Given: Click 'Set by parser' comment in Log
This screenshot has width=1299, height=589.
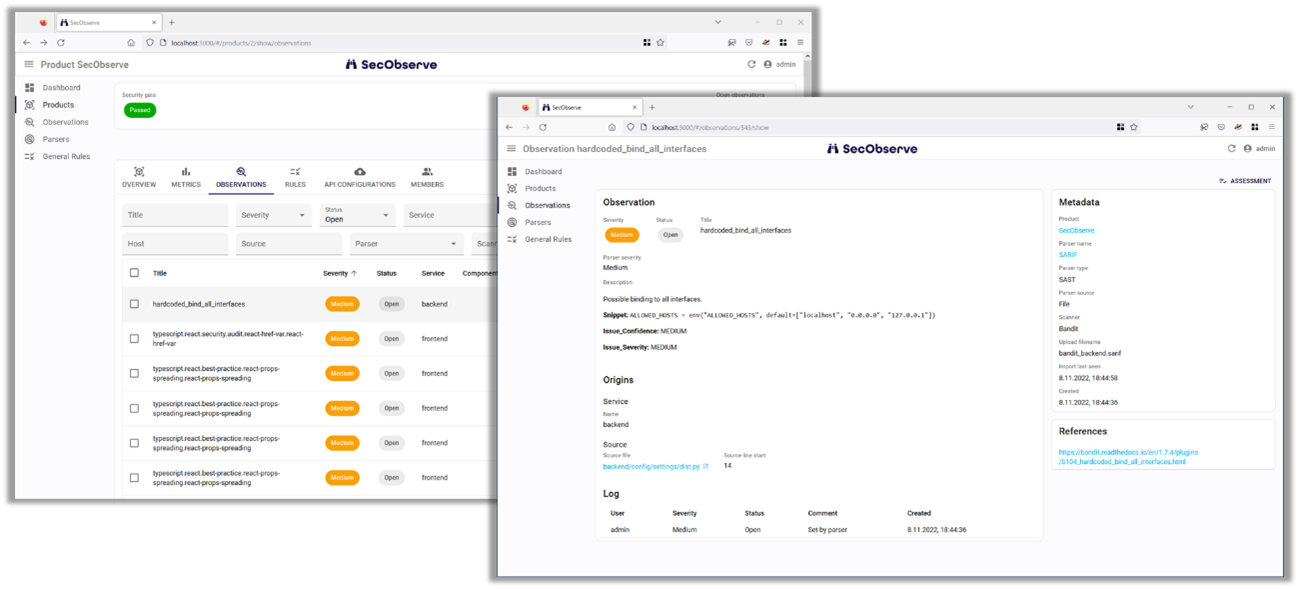Looking at the screenshot, I should point(827,530).
